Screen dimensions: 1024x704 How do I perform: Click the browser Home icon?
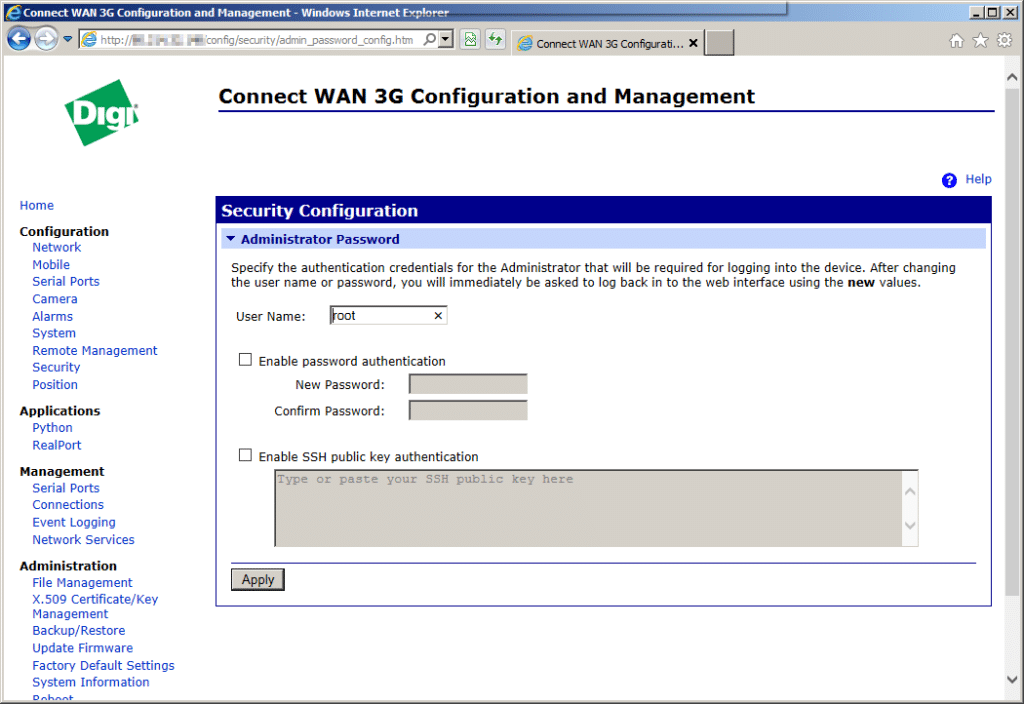click(x=956, y=40)
